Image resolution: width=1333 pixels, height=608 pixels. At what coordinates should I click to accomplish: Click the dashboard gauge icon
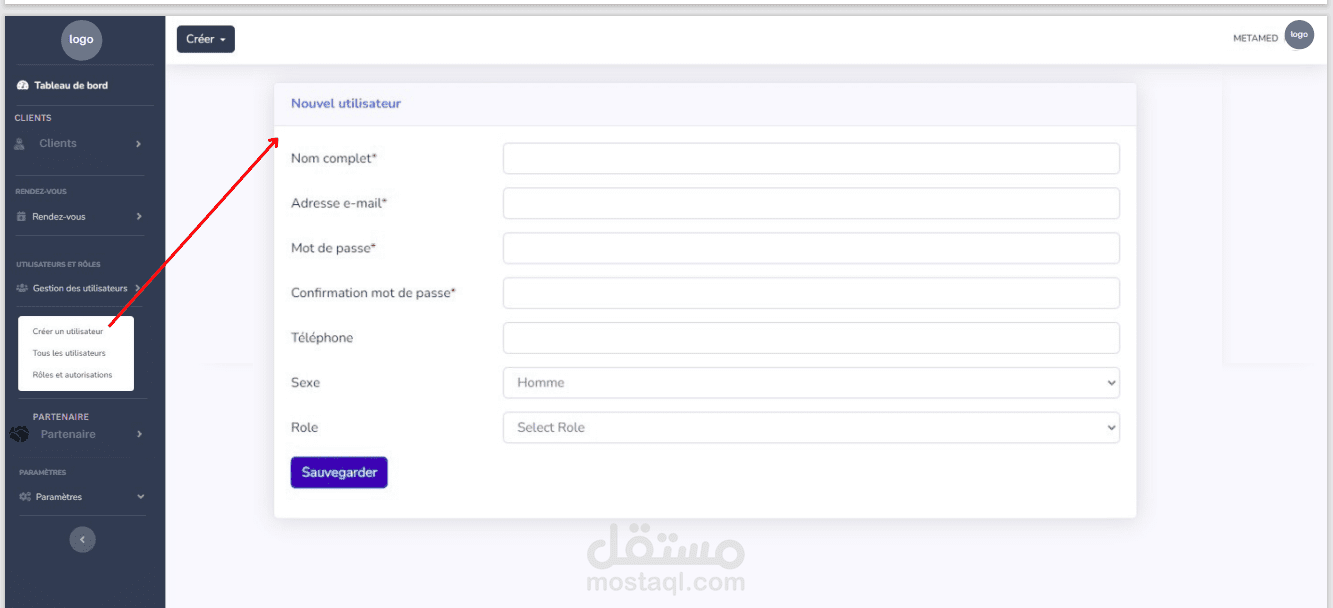(x=22, y=85)
